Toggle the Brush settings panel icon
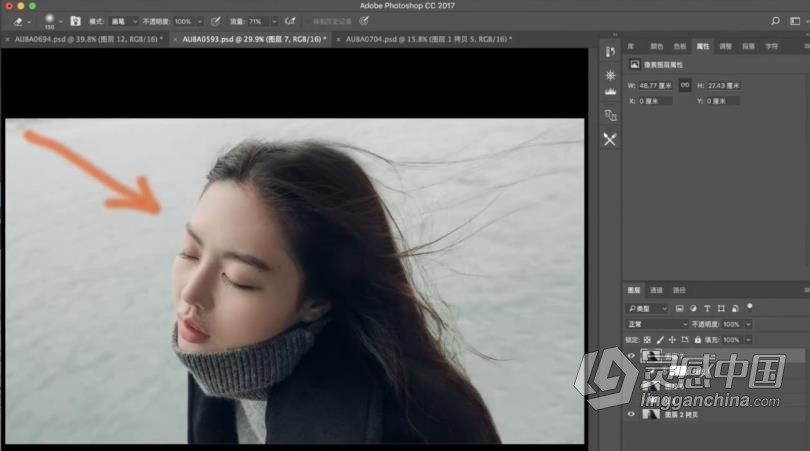Screen dimensions: 810x451 coord(75,21)
